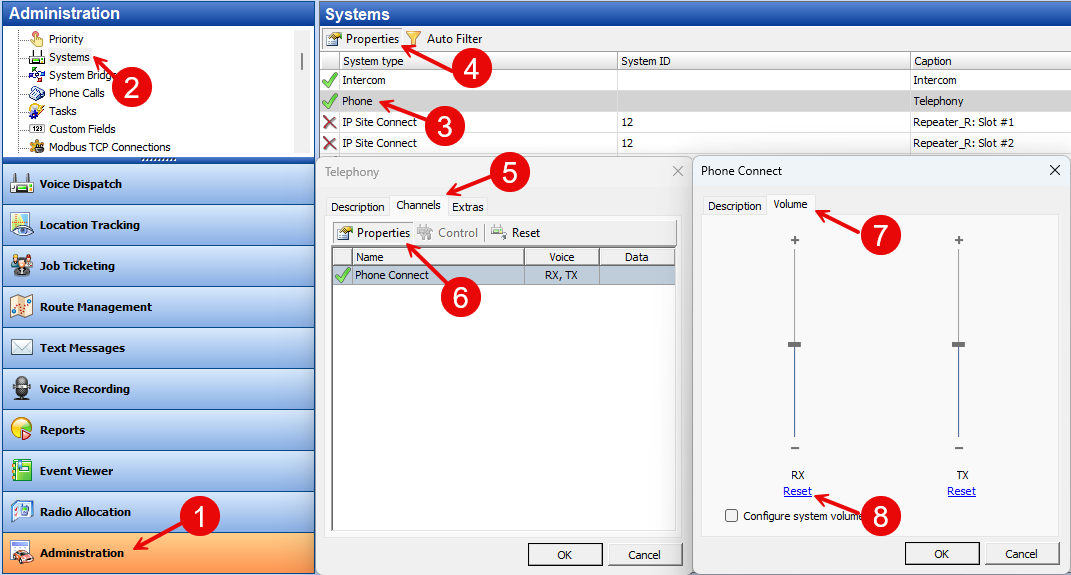This screenshot has width=1071, height=575.
Task: Click the Event Viewer notebook icon
Action: 22,471
